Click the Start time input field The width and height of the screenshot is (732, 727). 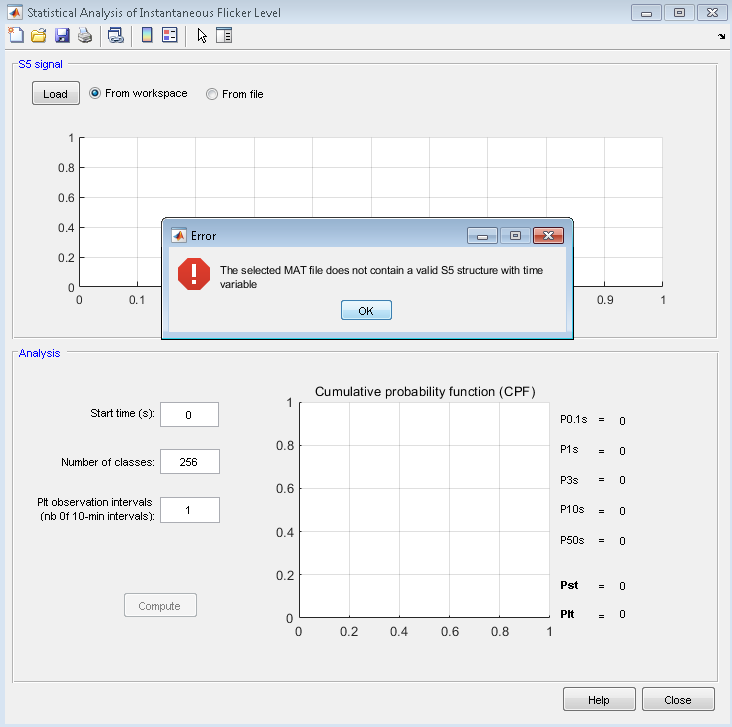pos(189,414)
